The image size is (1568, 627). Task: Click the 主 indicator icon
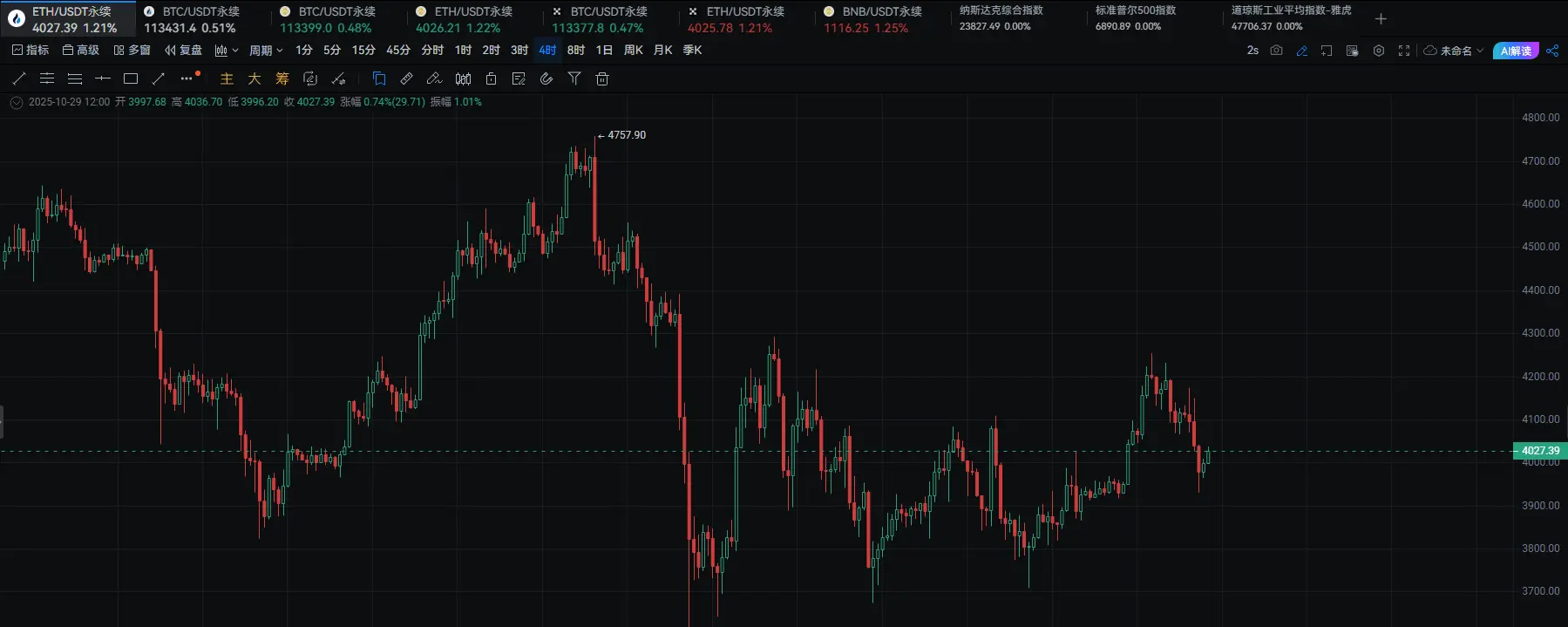pos(227,78)
